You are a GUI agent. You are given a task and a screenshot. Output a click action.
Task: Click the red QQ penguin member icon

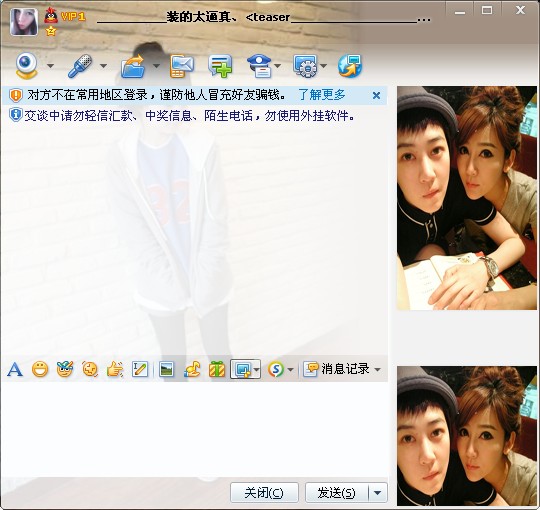(51, 15)
